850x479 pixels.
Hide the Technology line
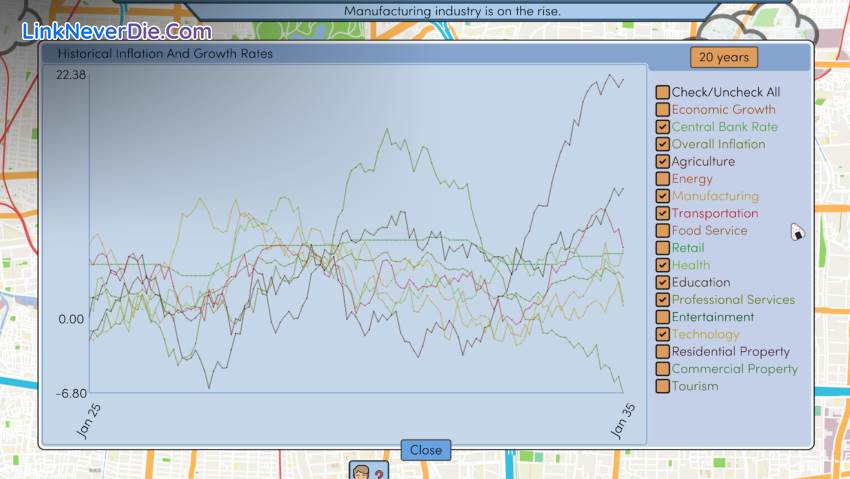point(662,335)
